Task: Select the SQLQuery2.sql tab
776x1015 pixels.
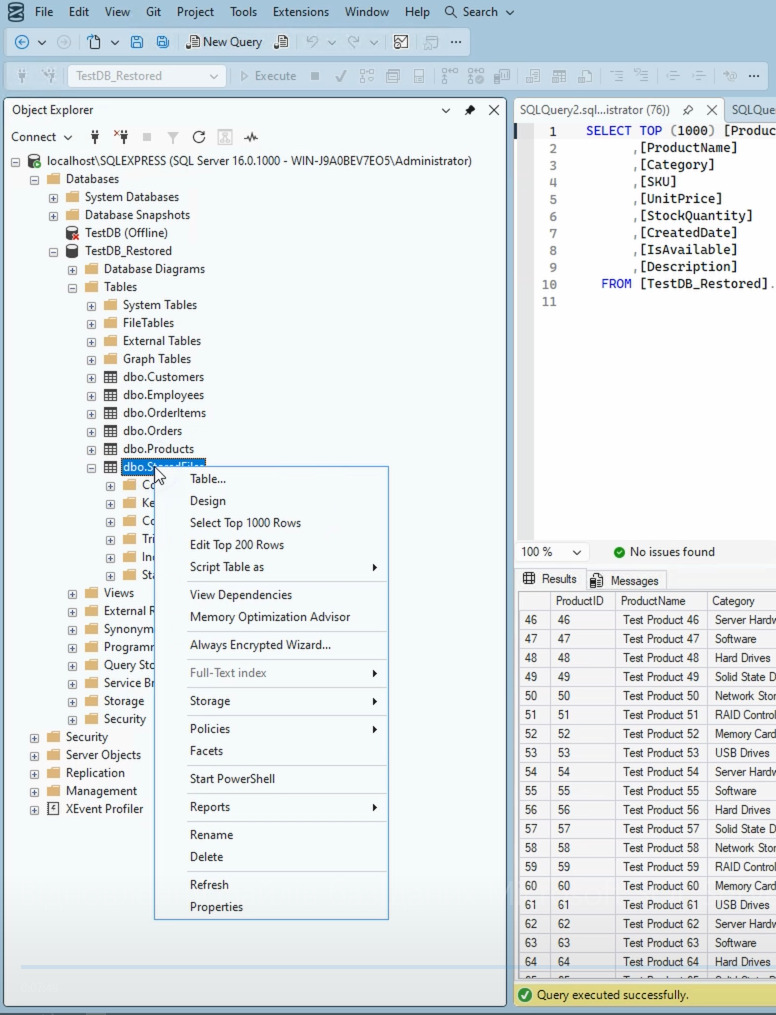Action: (x=594, y=110)
